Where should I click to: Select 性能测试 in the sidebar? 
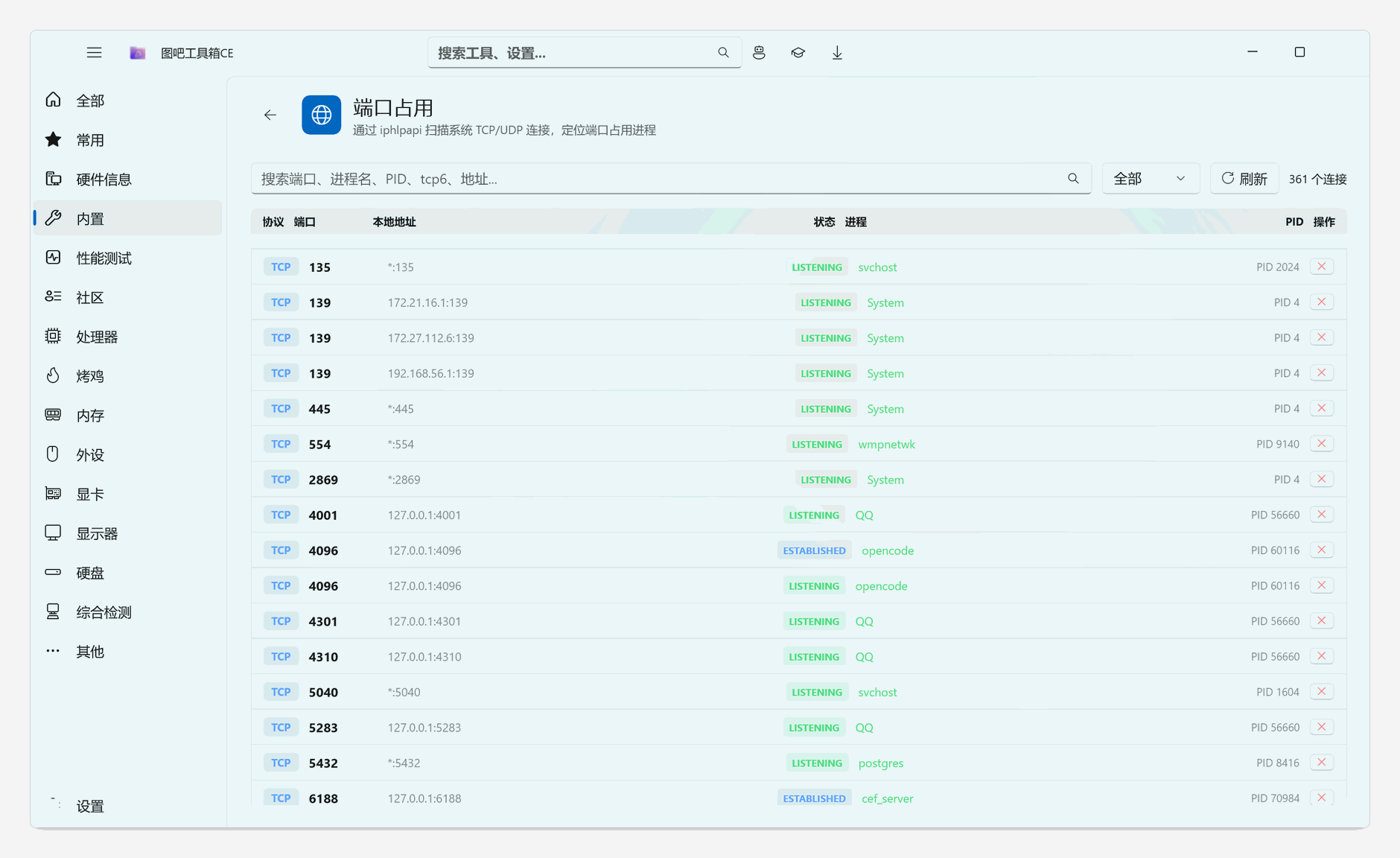click(x=127, y=258)
